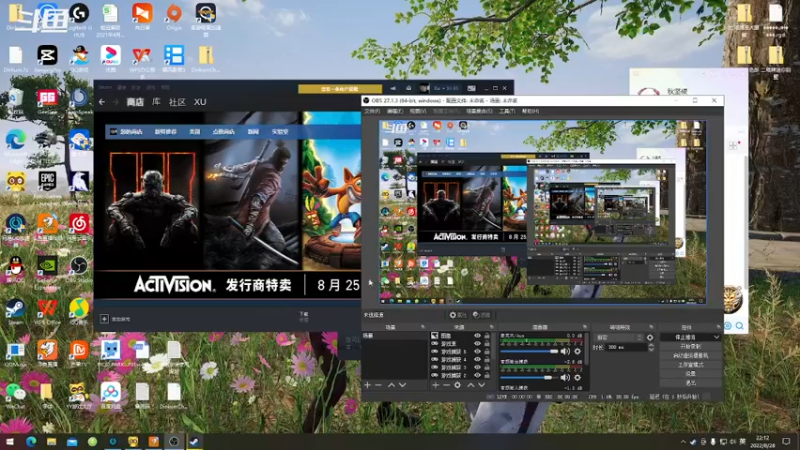The width and height of the screenshot is (800, 450).
Task: Open transition properties gear in OBS
Action: pyautogui.click(x=650, y=338)
